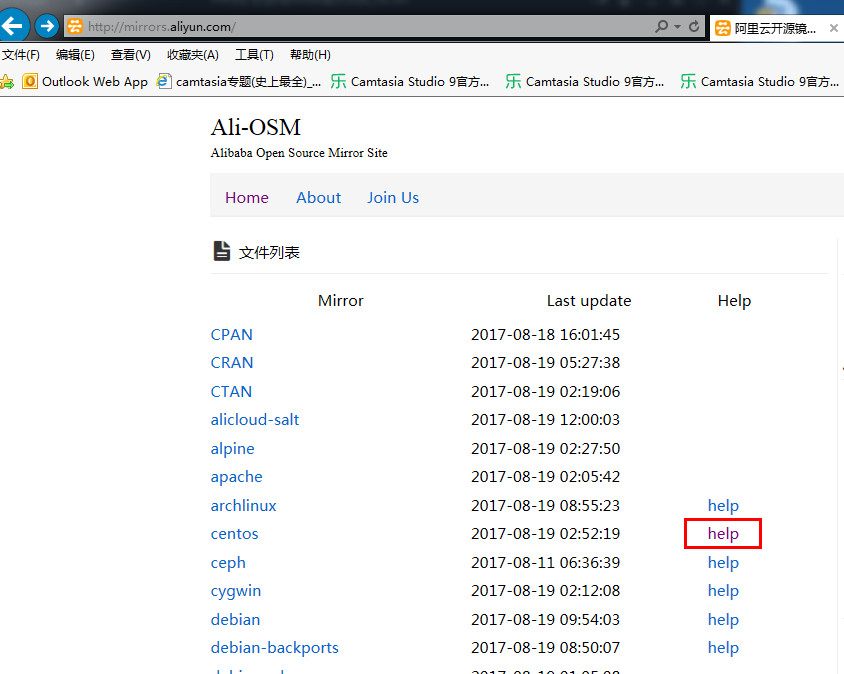This screenshot has width=844, height=674.
Task: Open the archlinux mirror link
Action: tap(244, 506)
